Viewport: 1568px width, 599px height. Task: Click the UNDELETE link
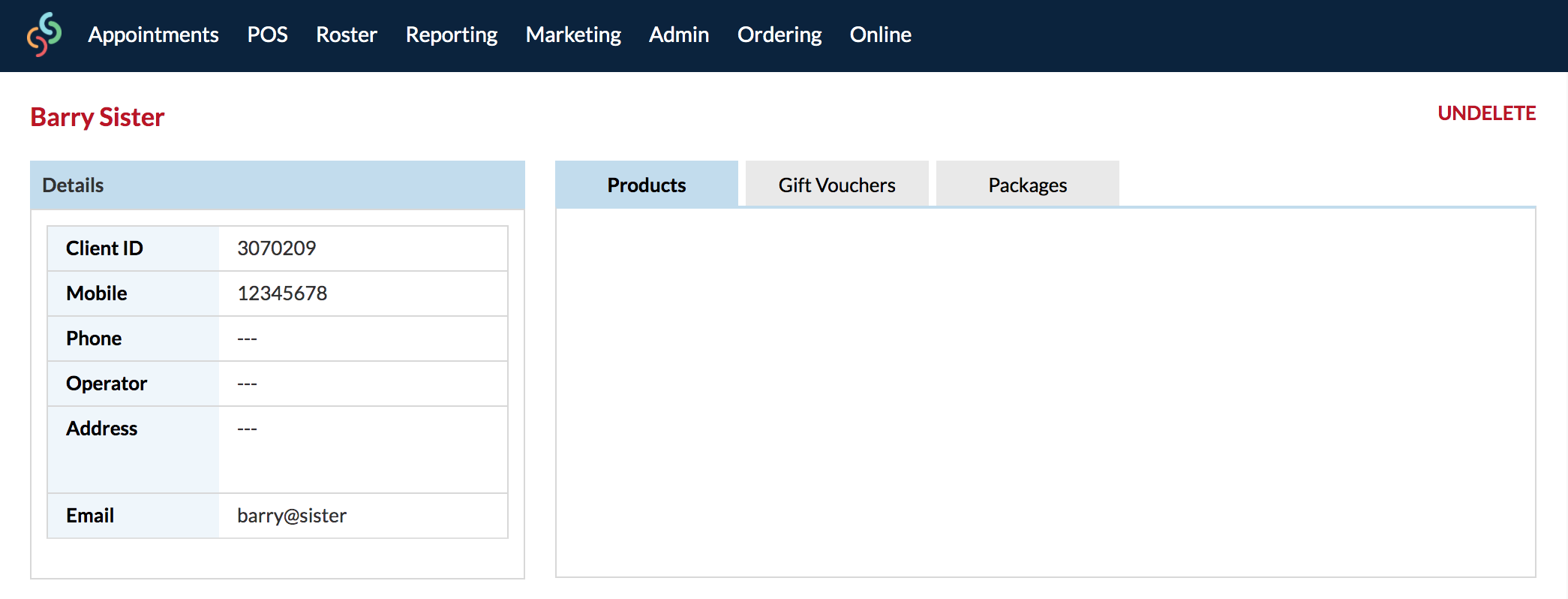[1486, 113]
